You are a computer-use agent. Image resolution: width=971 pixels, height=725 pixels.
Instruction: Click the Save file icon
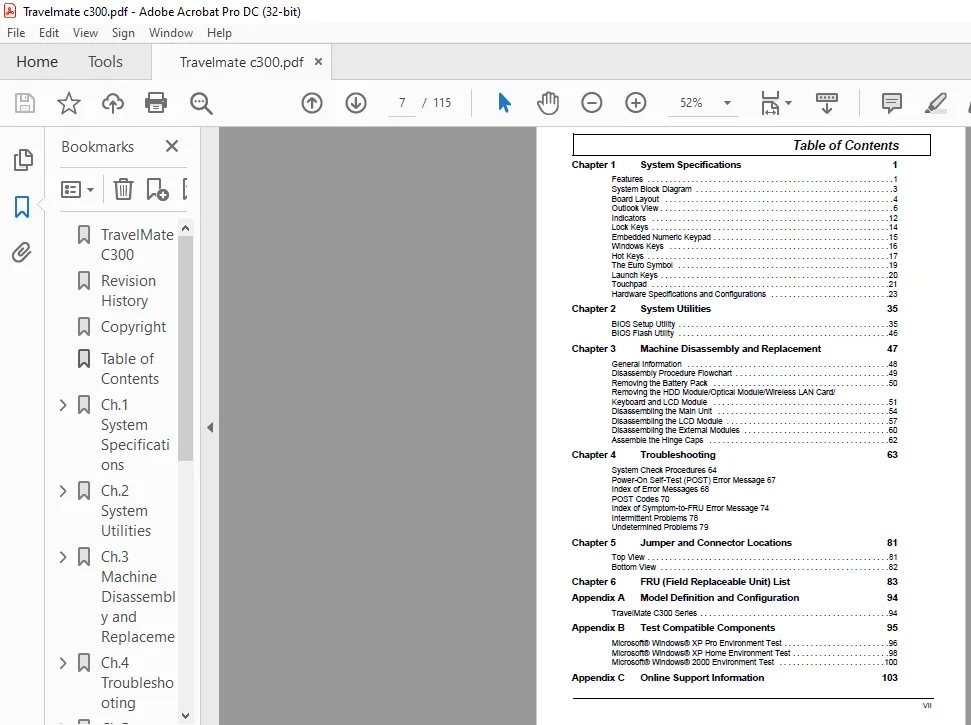tap(25, 103)
